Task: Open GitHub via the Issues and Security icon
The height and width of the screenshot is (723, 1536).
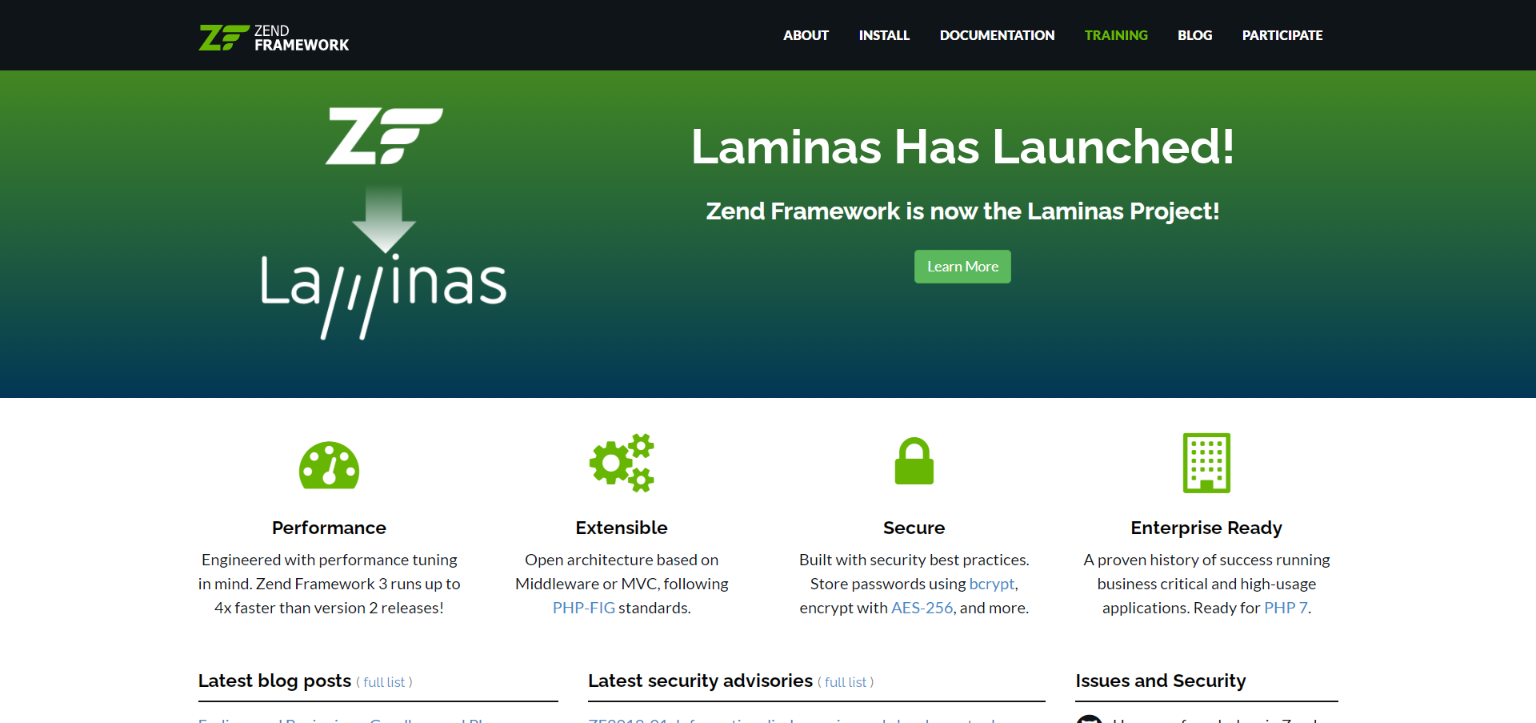Action: [1089, 718]
